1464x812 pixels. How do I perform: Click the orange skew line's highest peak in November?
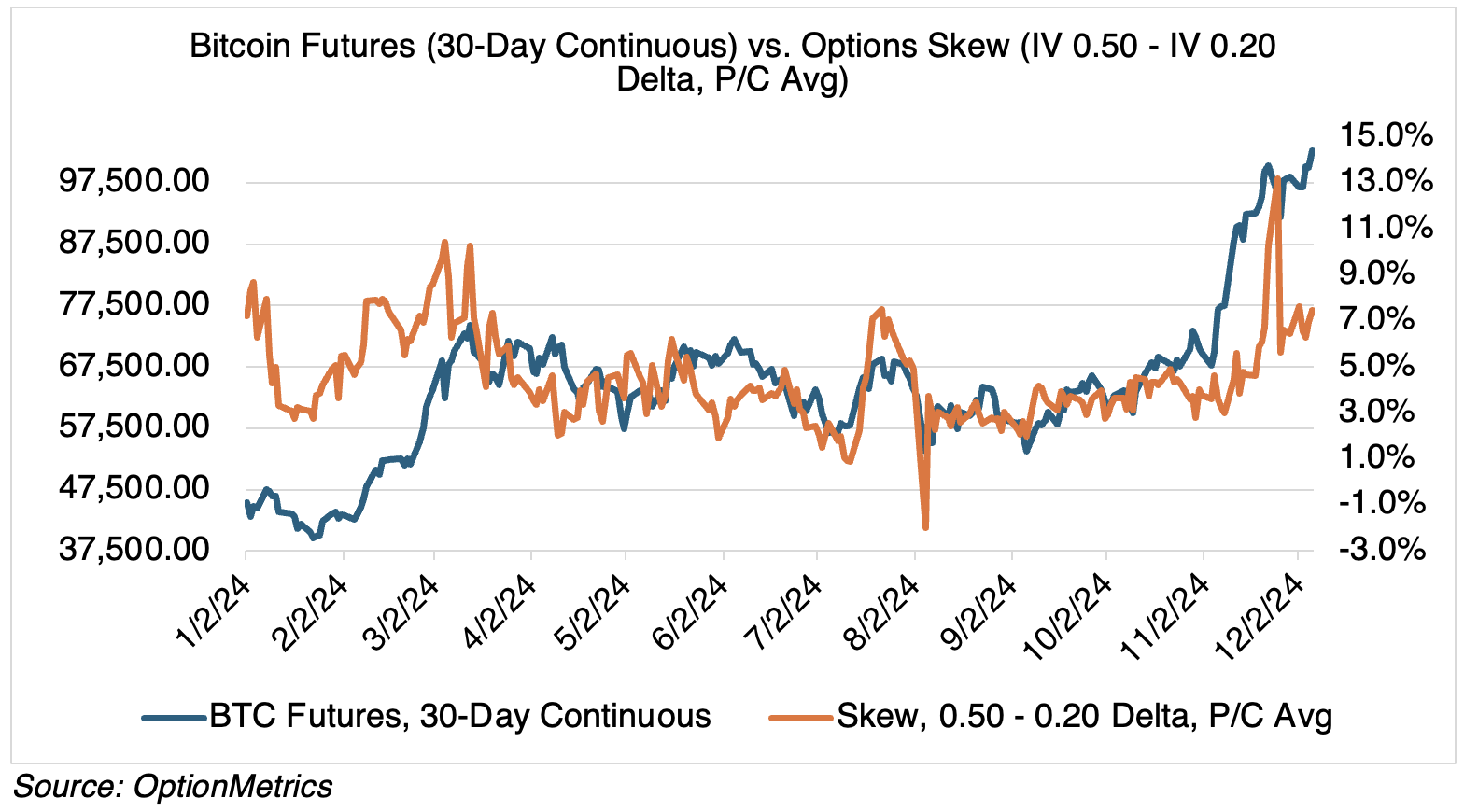point(1276,179)
